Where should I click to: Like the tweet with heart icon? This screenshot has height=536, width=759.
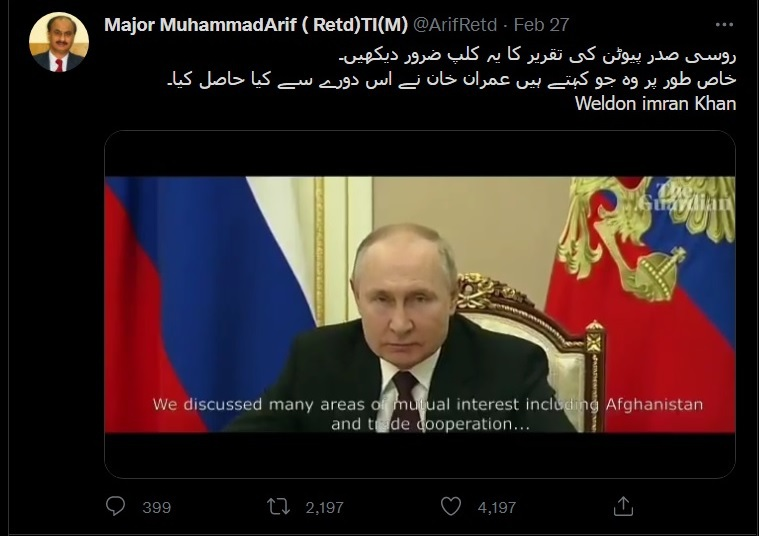point(451,506)
